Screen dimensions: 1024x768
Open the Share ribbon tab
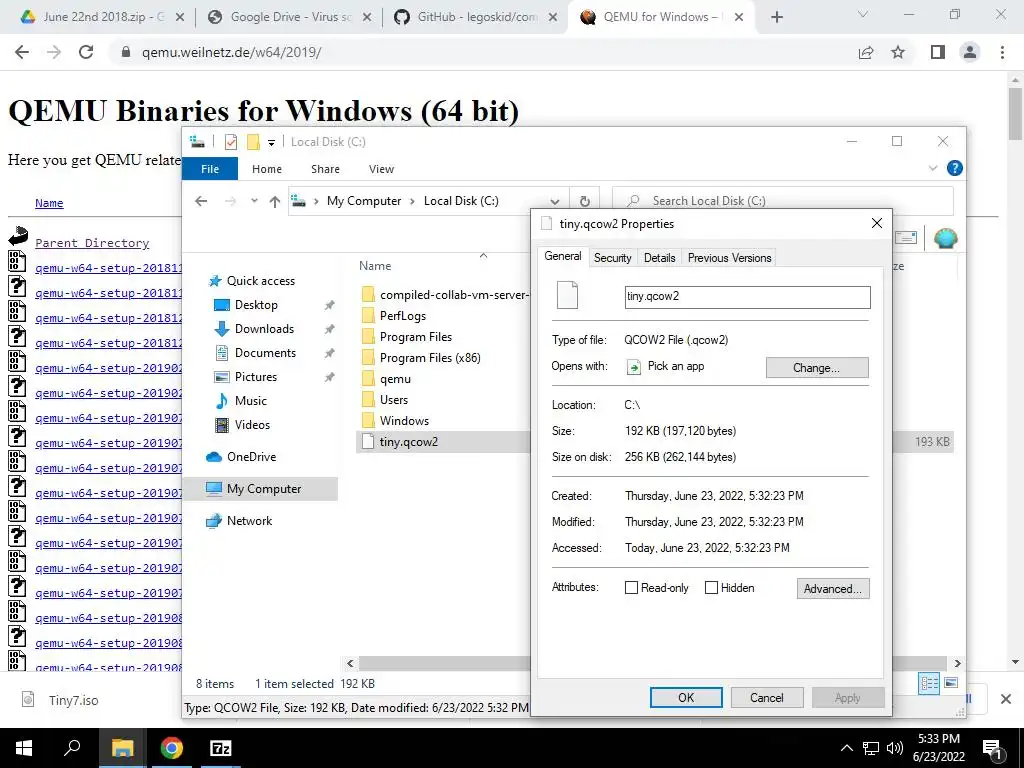pos(325,168)
